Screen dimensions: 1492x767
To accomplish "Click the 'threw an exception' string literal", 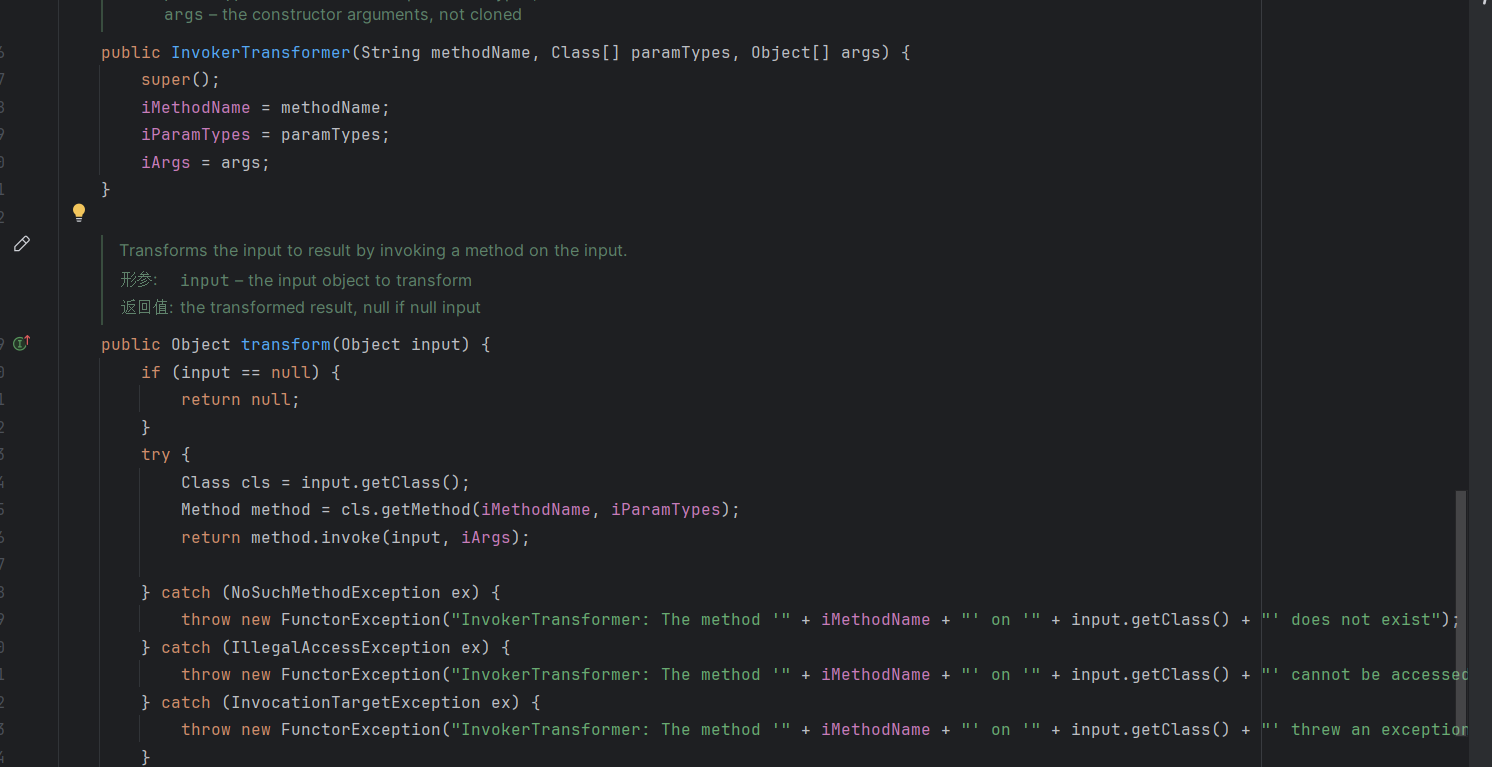I will 1365,730.
